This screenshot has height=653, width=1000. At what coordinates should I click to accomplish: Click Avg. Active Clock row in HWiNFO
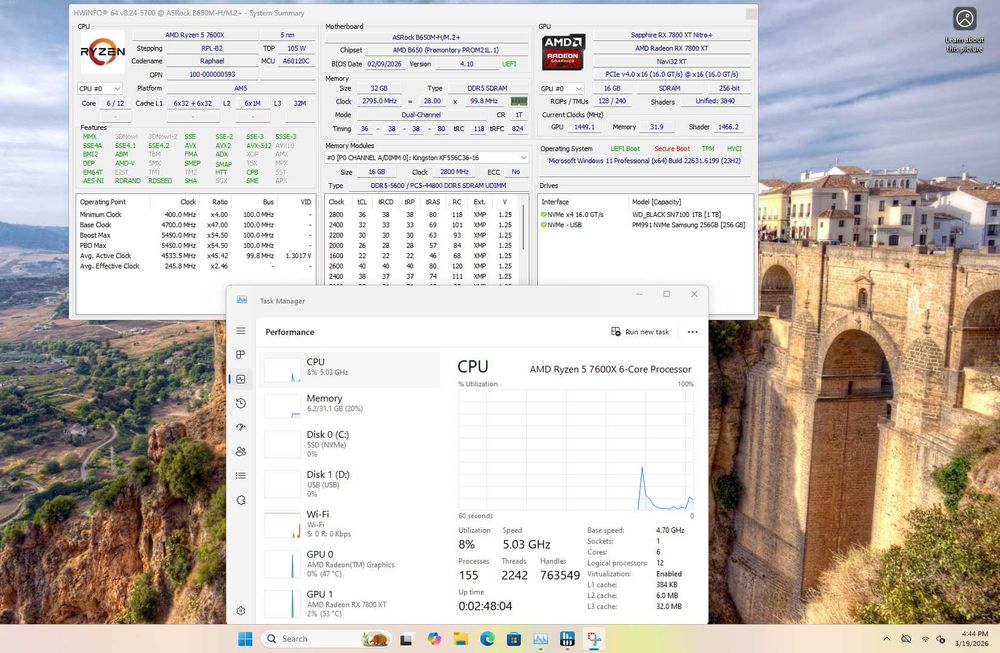coord(195,256)
